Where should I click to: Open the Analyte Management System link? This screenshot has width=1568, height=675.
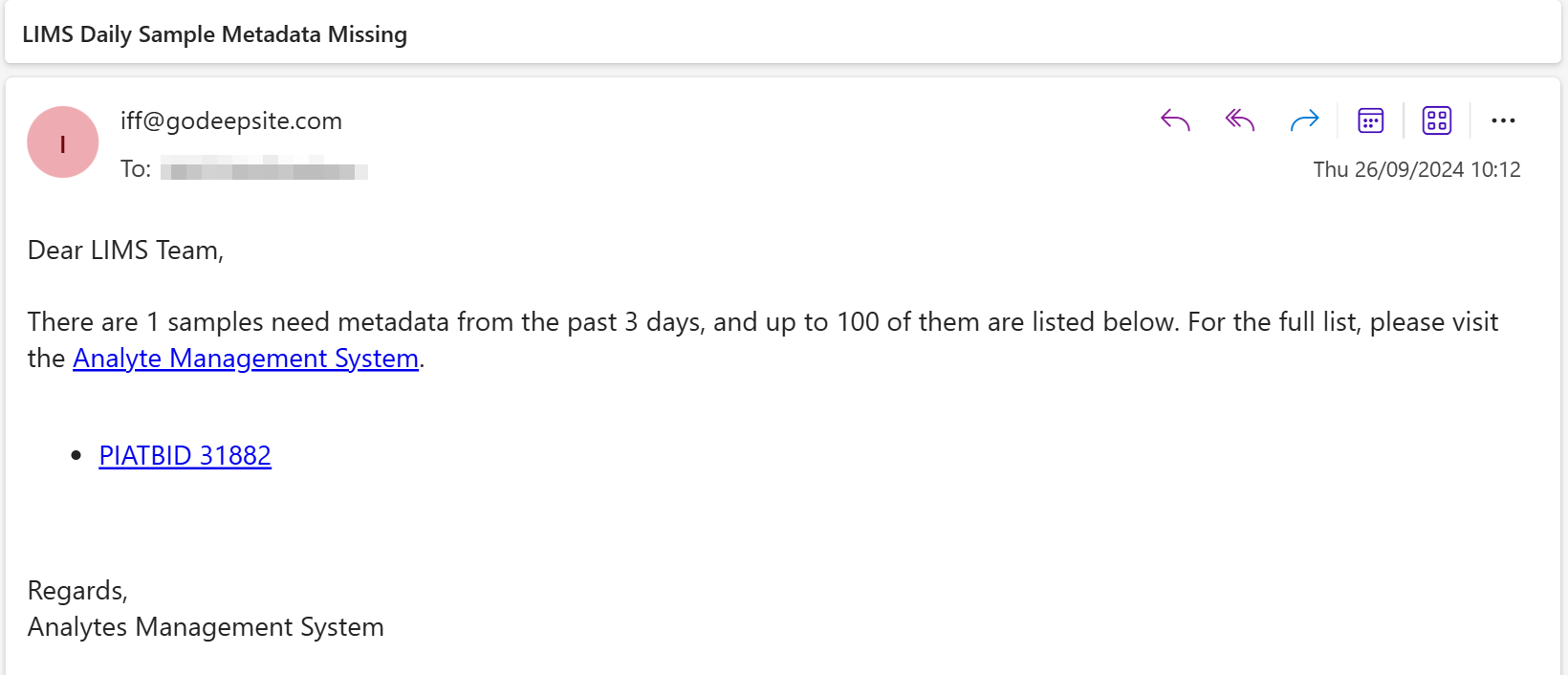tap(246, 359)
